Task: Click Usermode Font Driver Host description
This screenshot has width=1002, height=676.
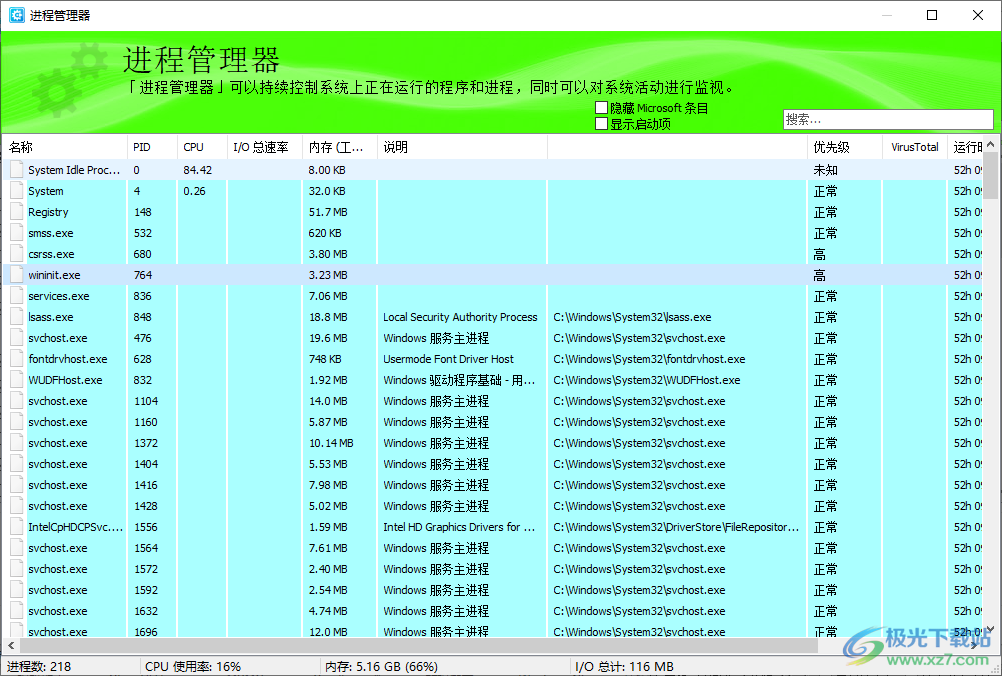Action: coord(448,359)
